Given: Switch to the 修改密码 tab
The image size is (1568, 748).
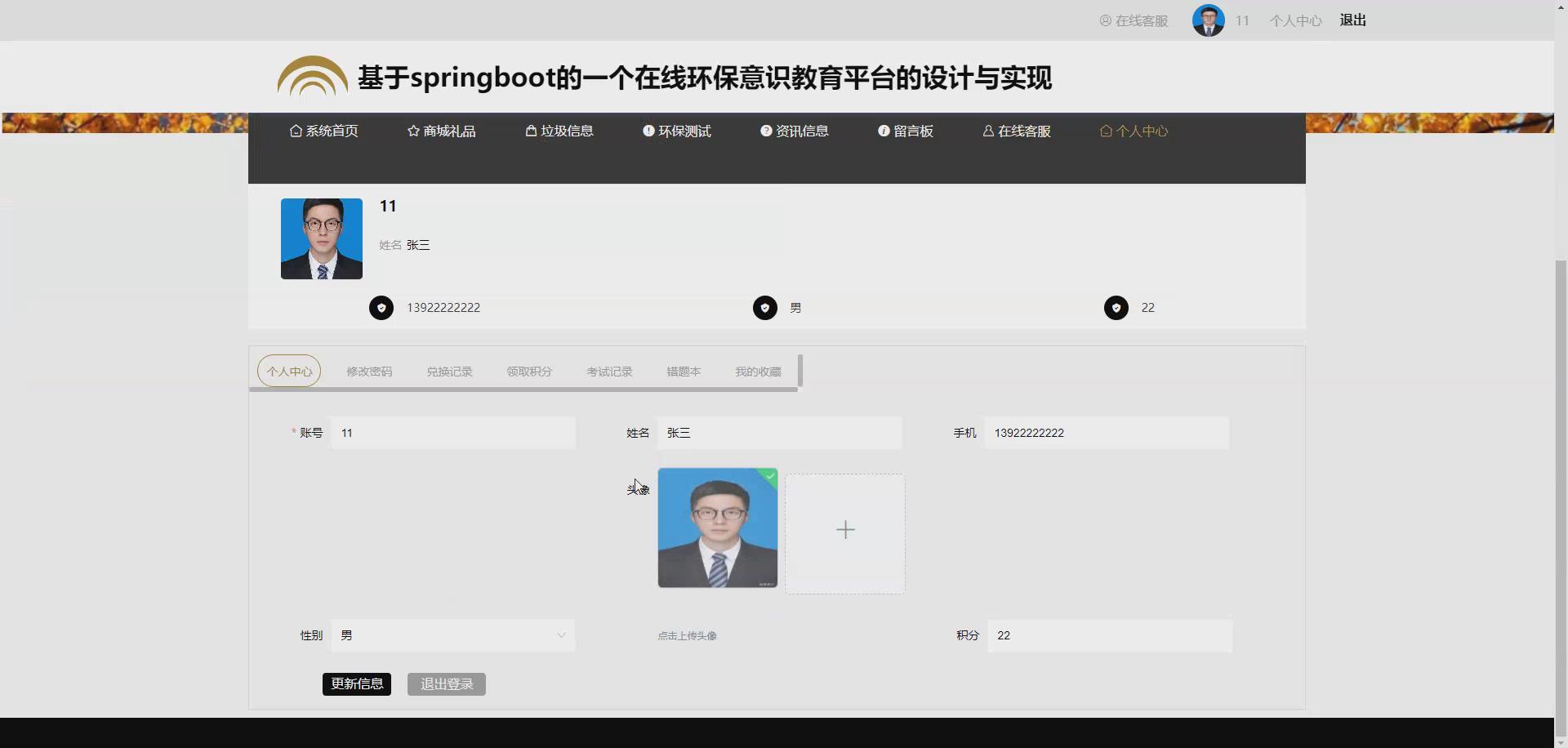Looking at the screenshot, I should pyautogui.click(x=368, y=372).
